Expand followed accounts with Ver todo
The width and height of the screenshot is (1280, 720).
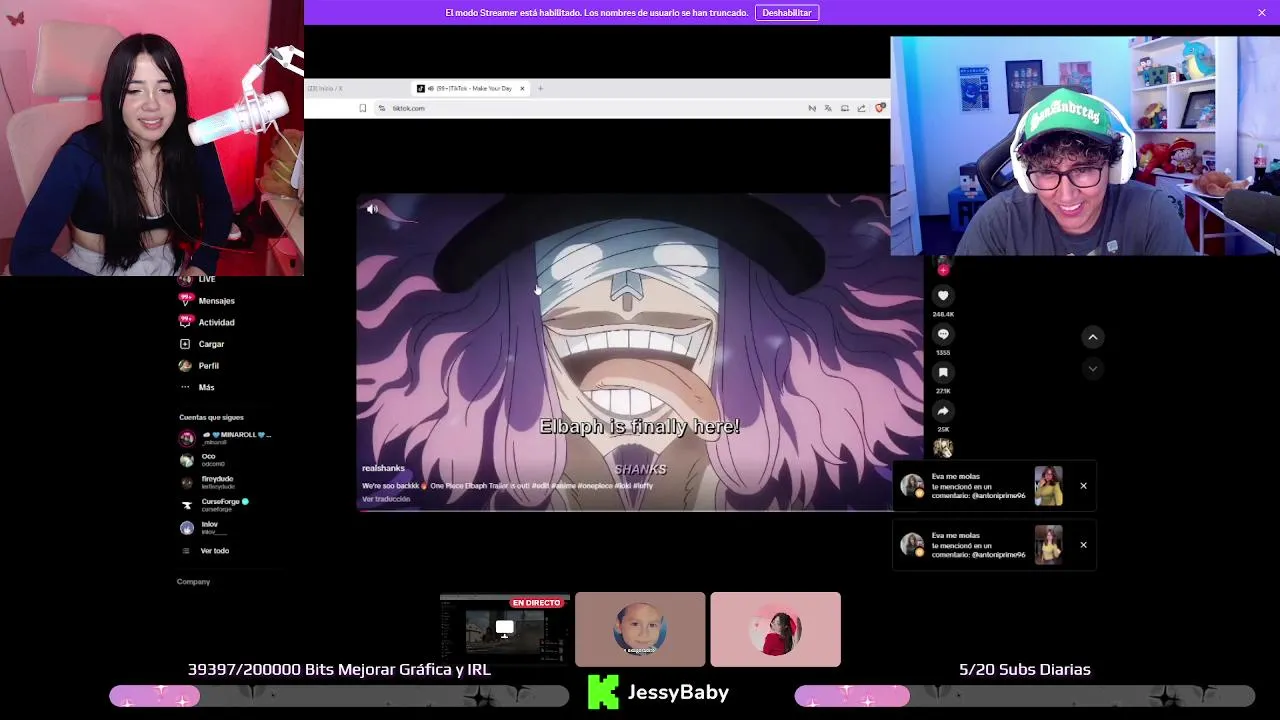(x=206, y=551)
